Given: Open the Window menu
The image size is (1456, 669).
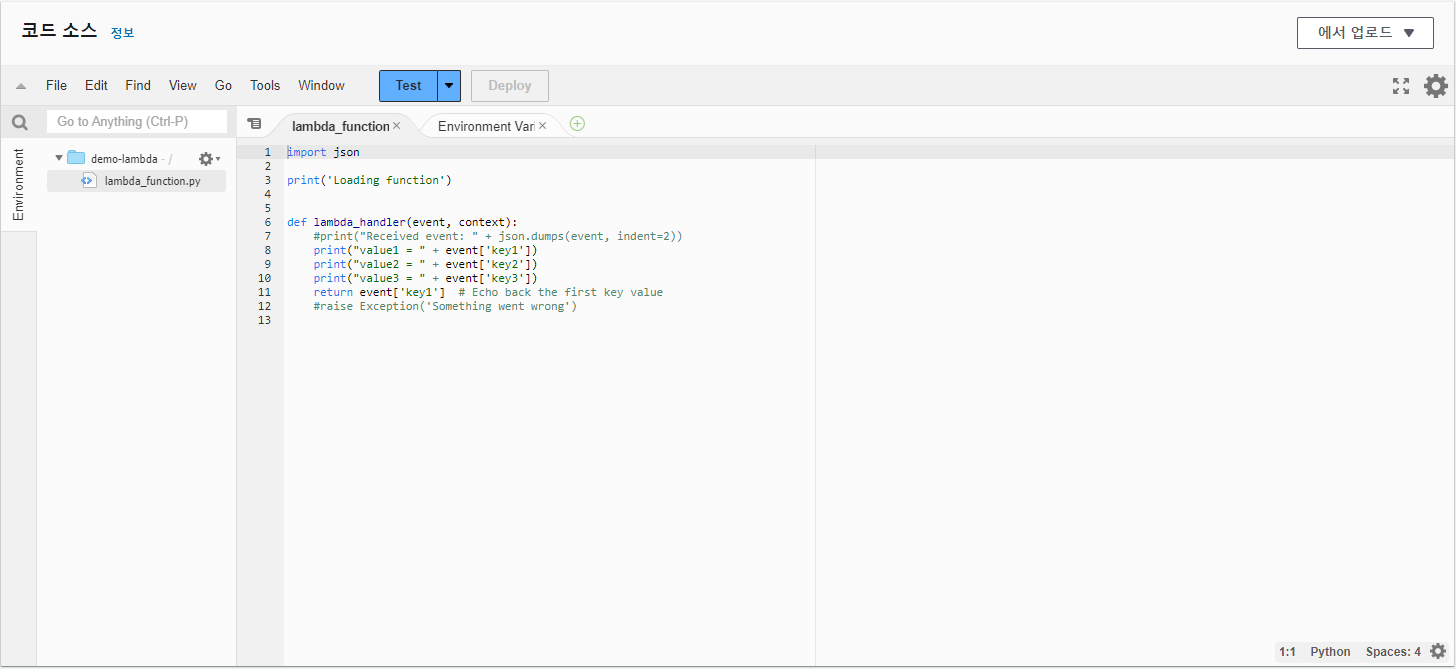Looking at the screenshot, I should [x=321, y=86].
